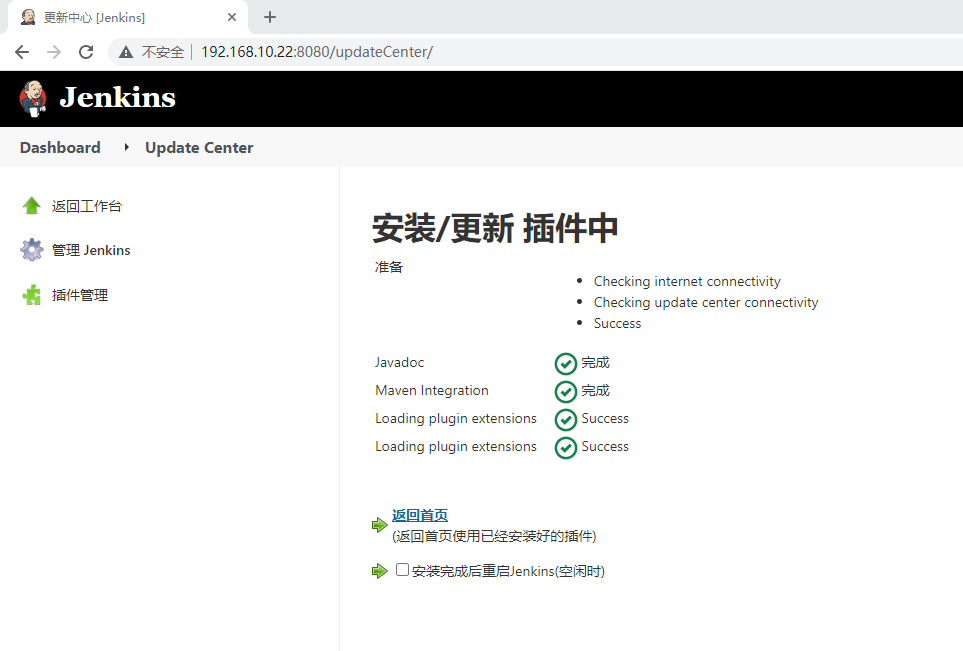Open 插件管理 in sidebar

coord(80,295)
